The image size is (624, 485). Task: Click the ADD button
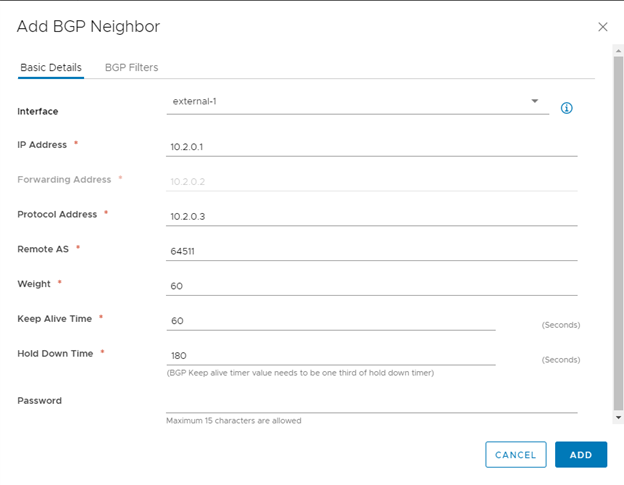[x=581, y=454]
